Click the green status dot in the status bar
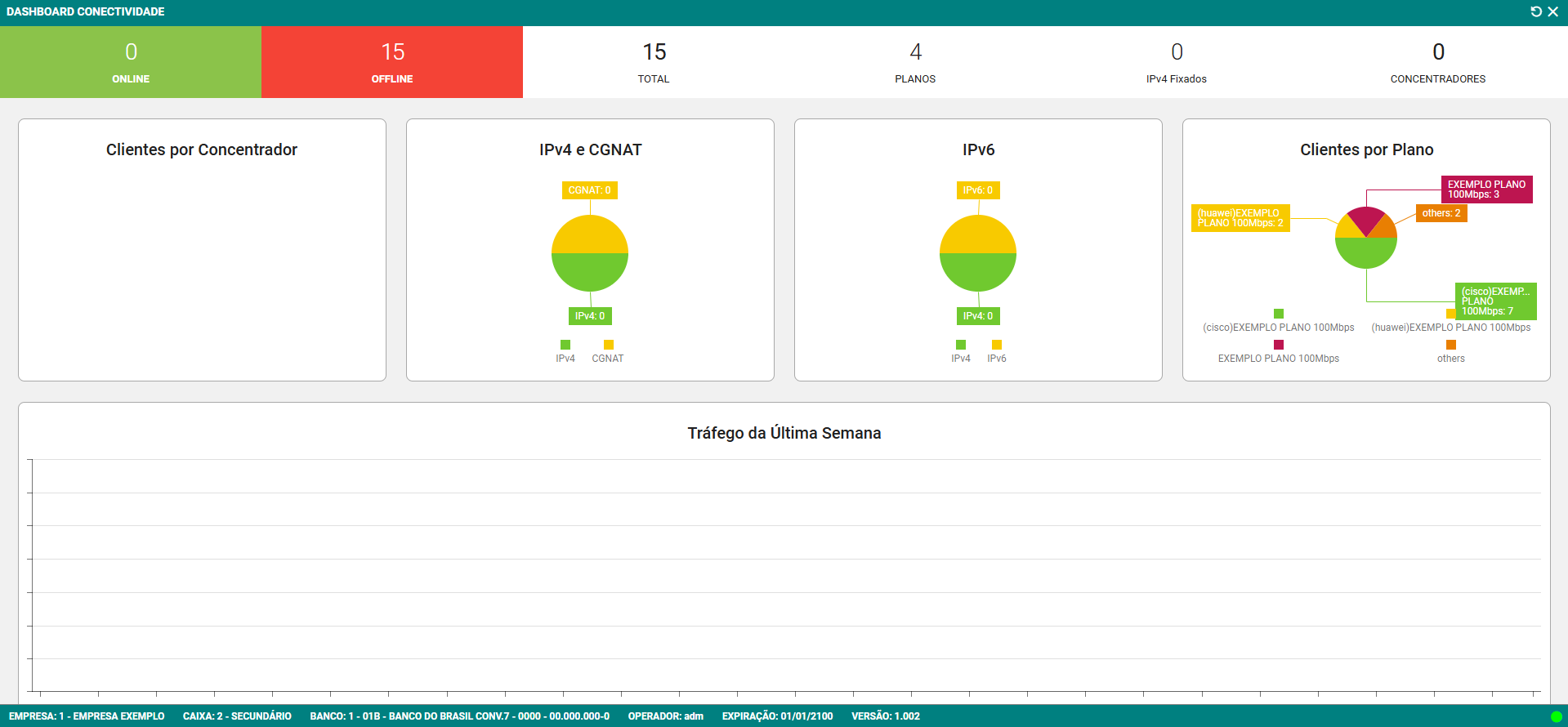Screen dimensions: 1568x727 tap(1556, 716)
